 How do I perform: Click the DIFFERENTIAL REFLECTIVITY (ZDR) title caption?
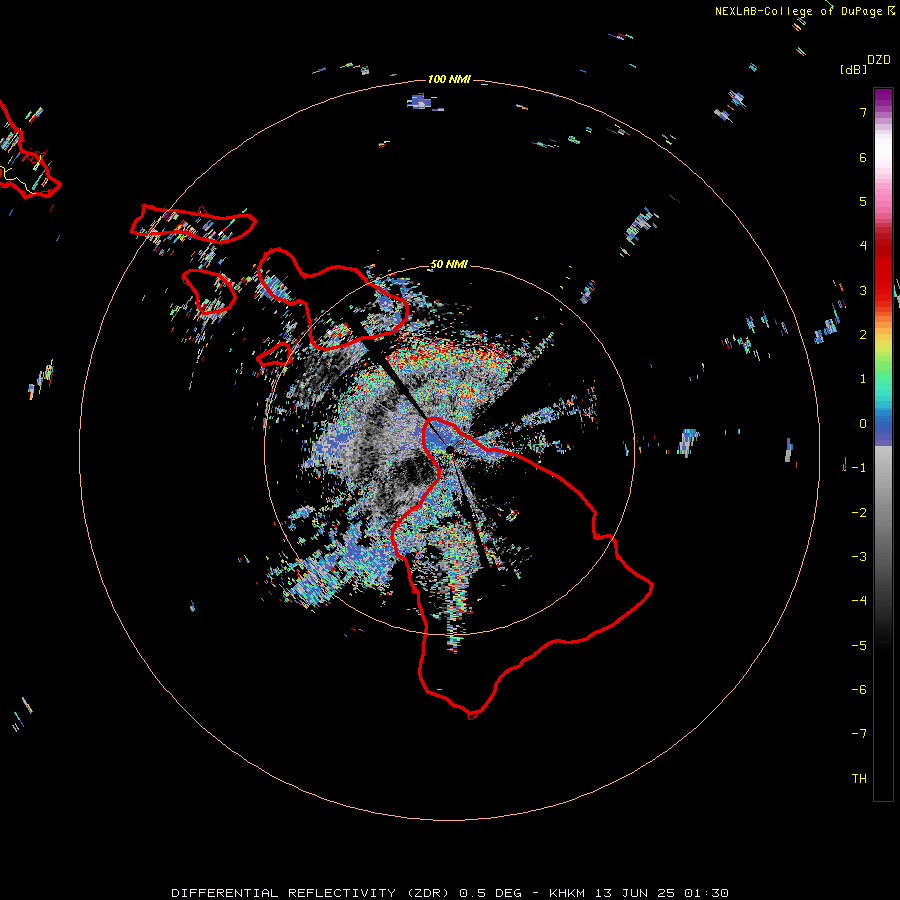(310, 893)
